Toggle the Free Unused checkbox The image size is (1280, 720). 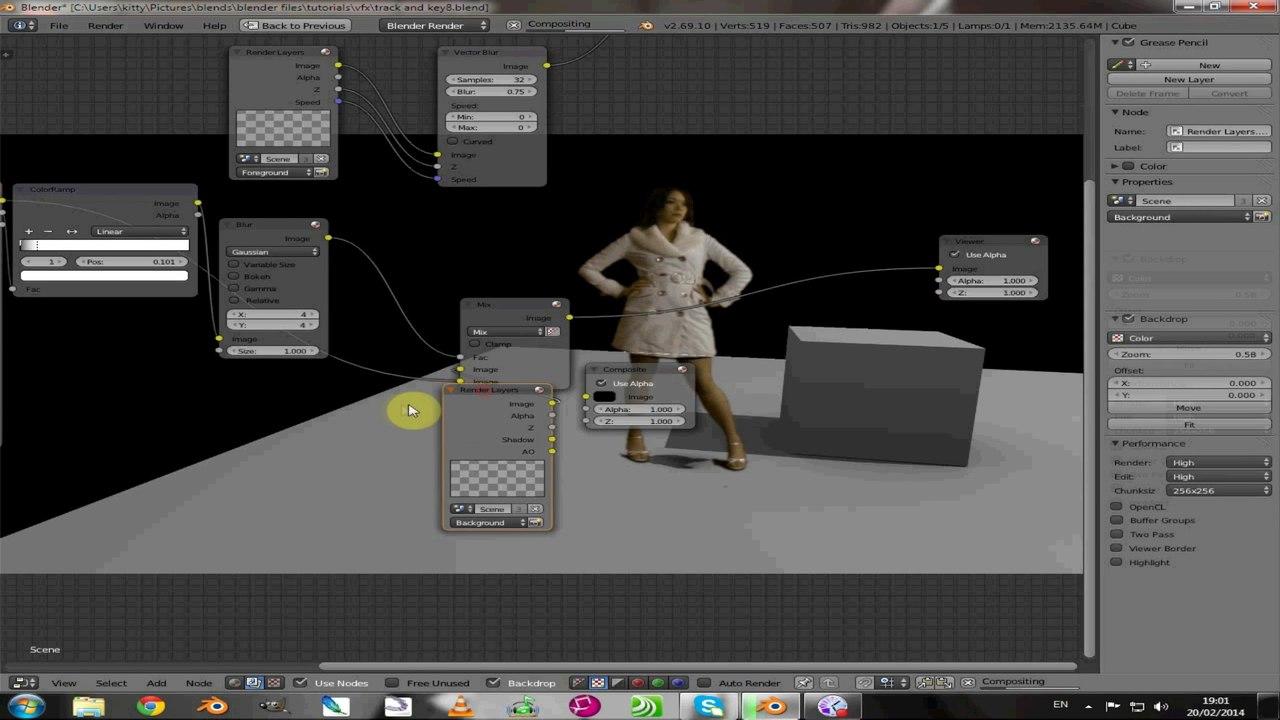tap(392, 683)
